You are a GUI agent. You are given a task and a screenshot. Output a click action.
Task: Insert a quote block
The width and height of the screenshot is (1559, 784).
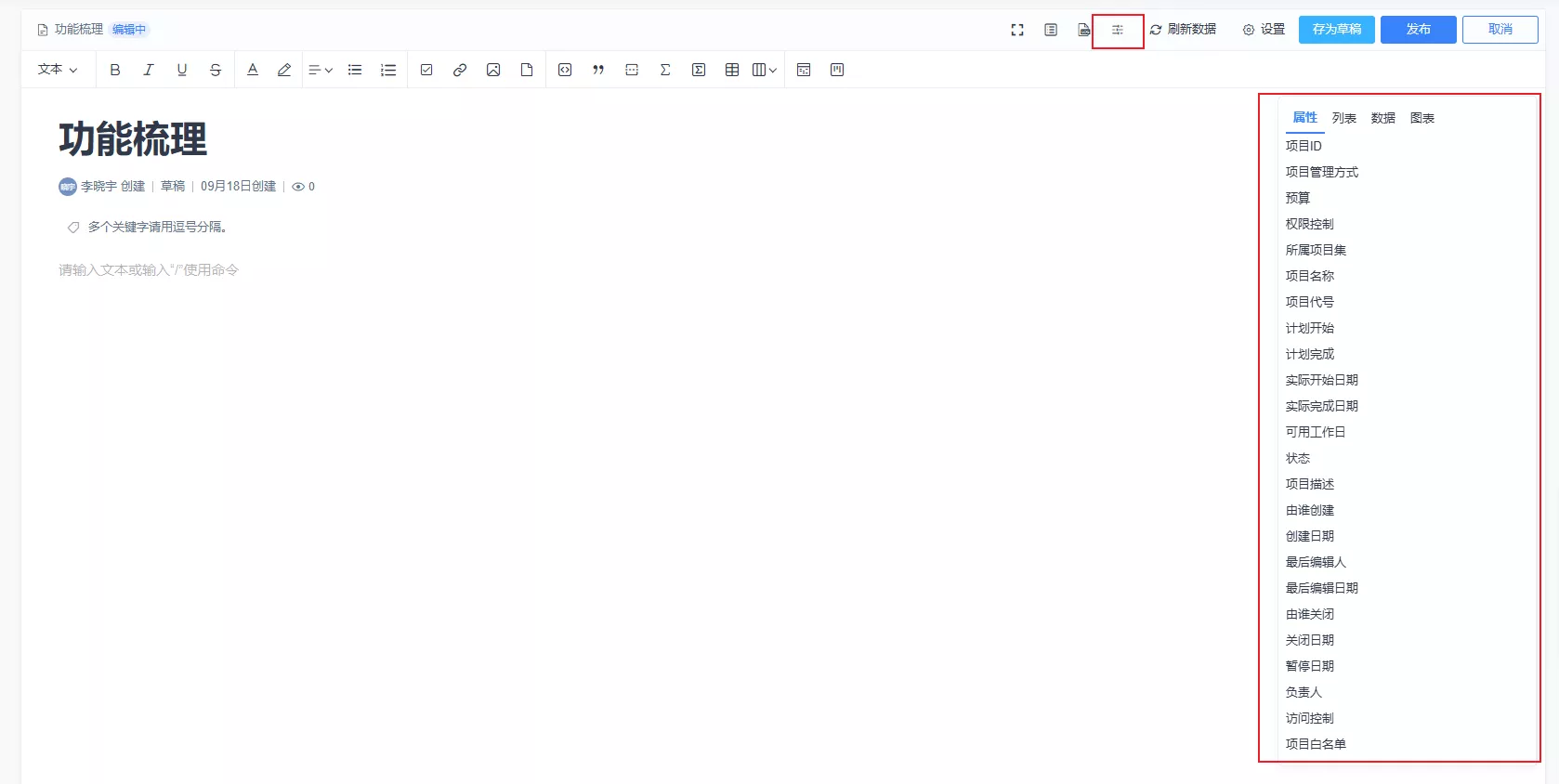598,70
